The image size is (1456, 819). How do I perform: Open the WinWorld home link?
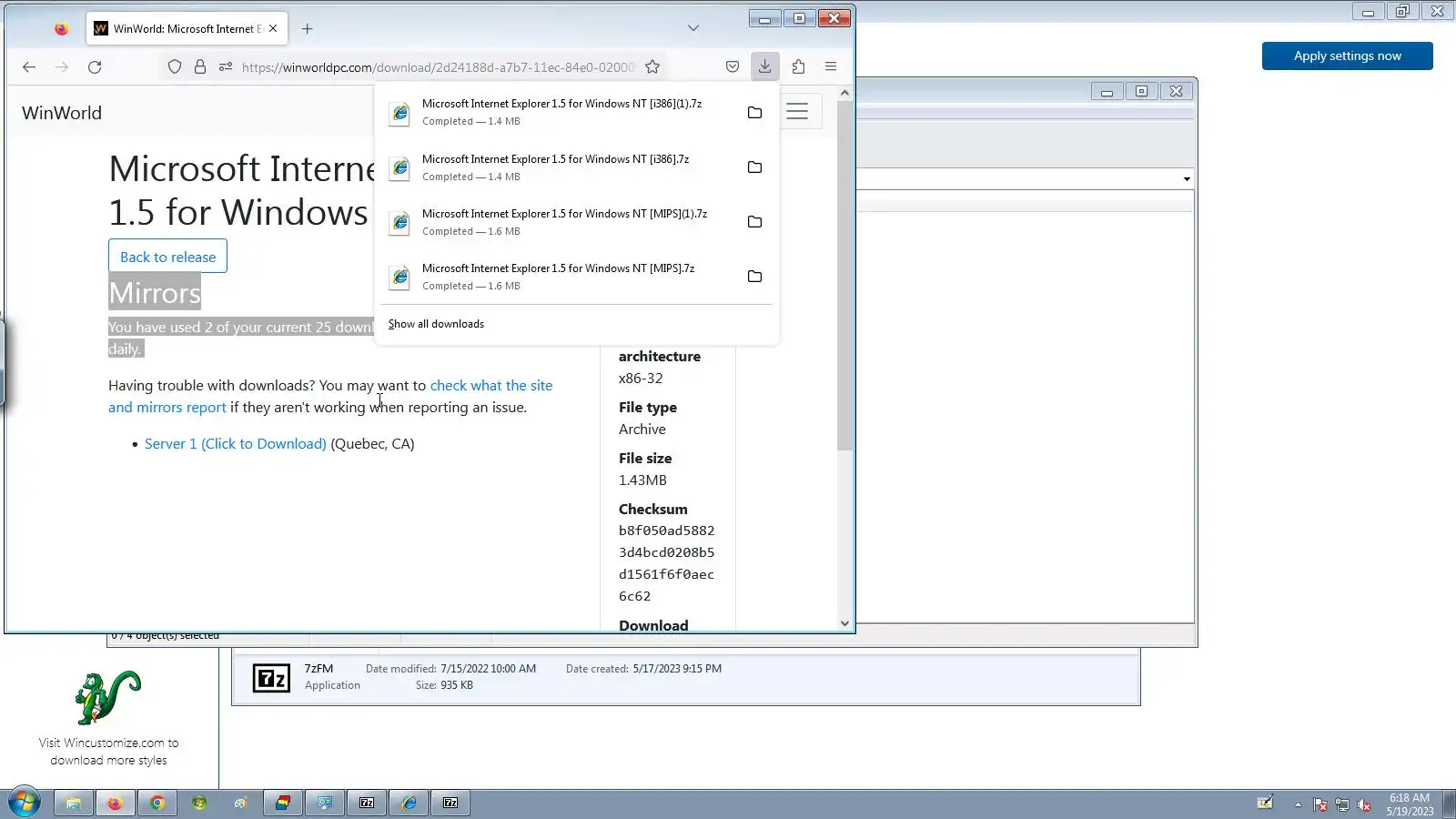(62, 113)
